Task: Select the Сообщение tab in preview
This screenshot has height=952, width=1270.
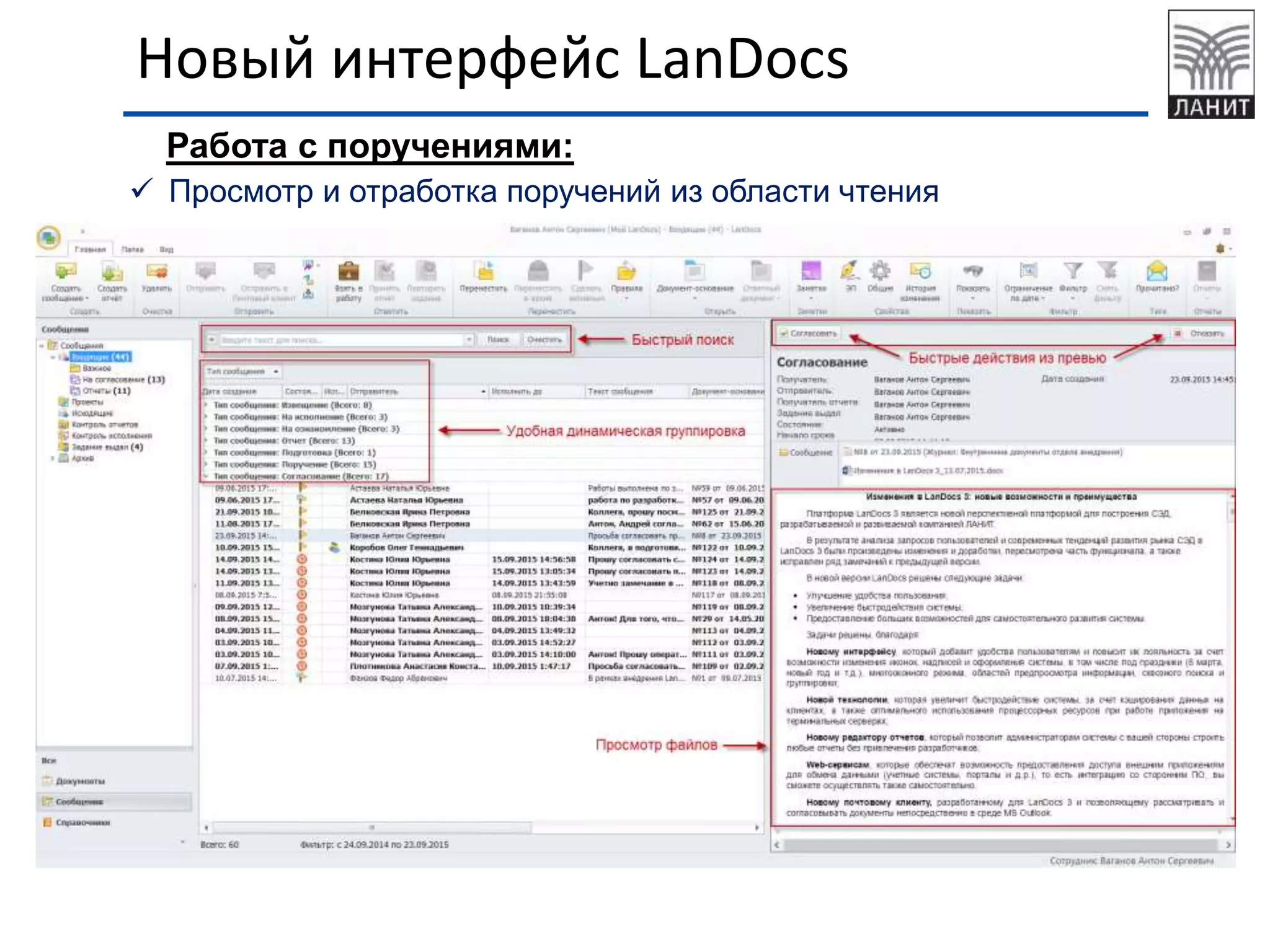Action: [806, 452]
